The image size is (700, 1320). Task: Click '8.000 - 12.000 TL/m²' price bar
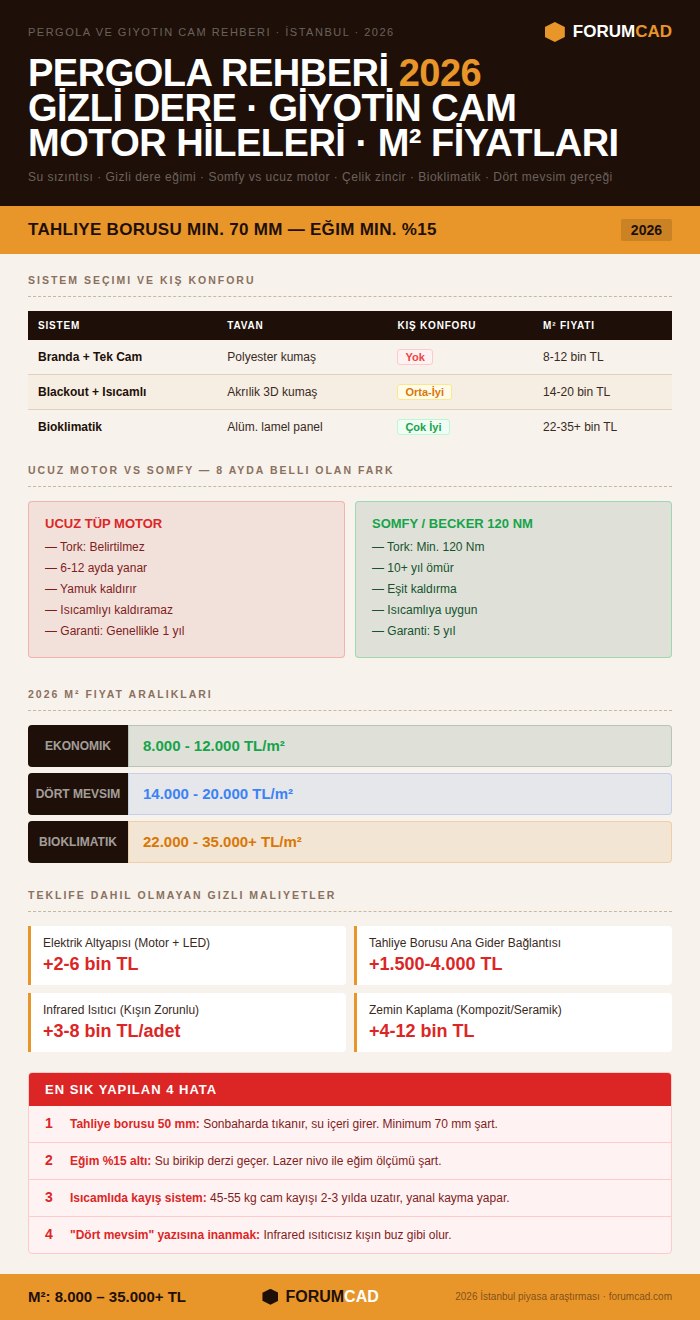400,746
